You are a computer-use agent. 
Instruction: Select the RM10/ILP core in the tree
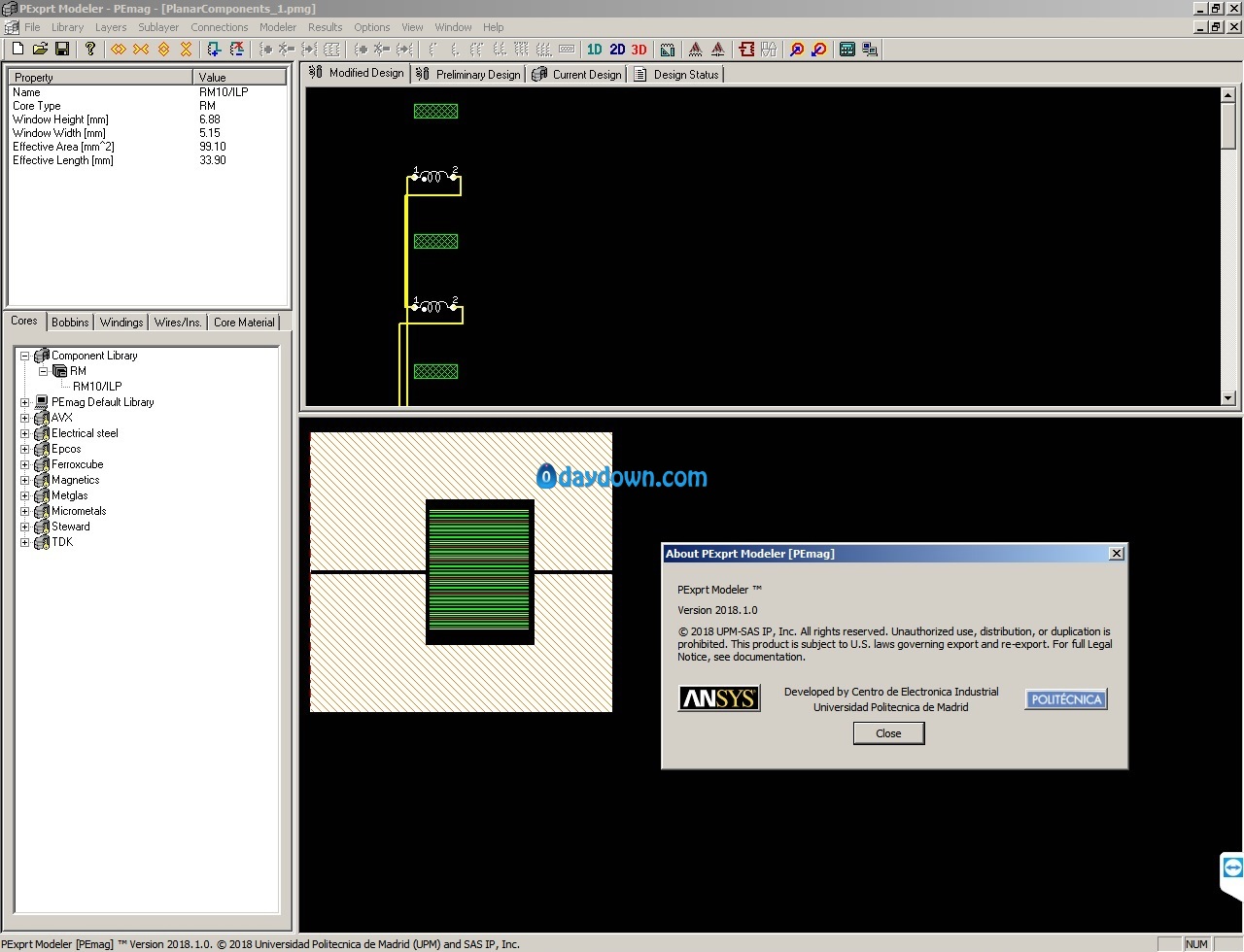[x=97, y=387]
